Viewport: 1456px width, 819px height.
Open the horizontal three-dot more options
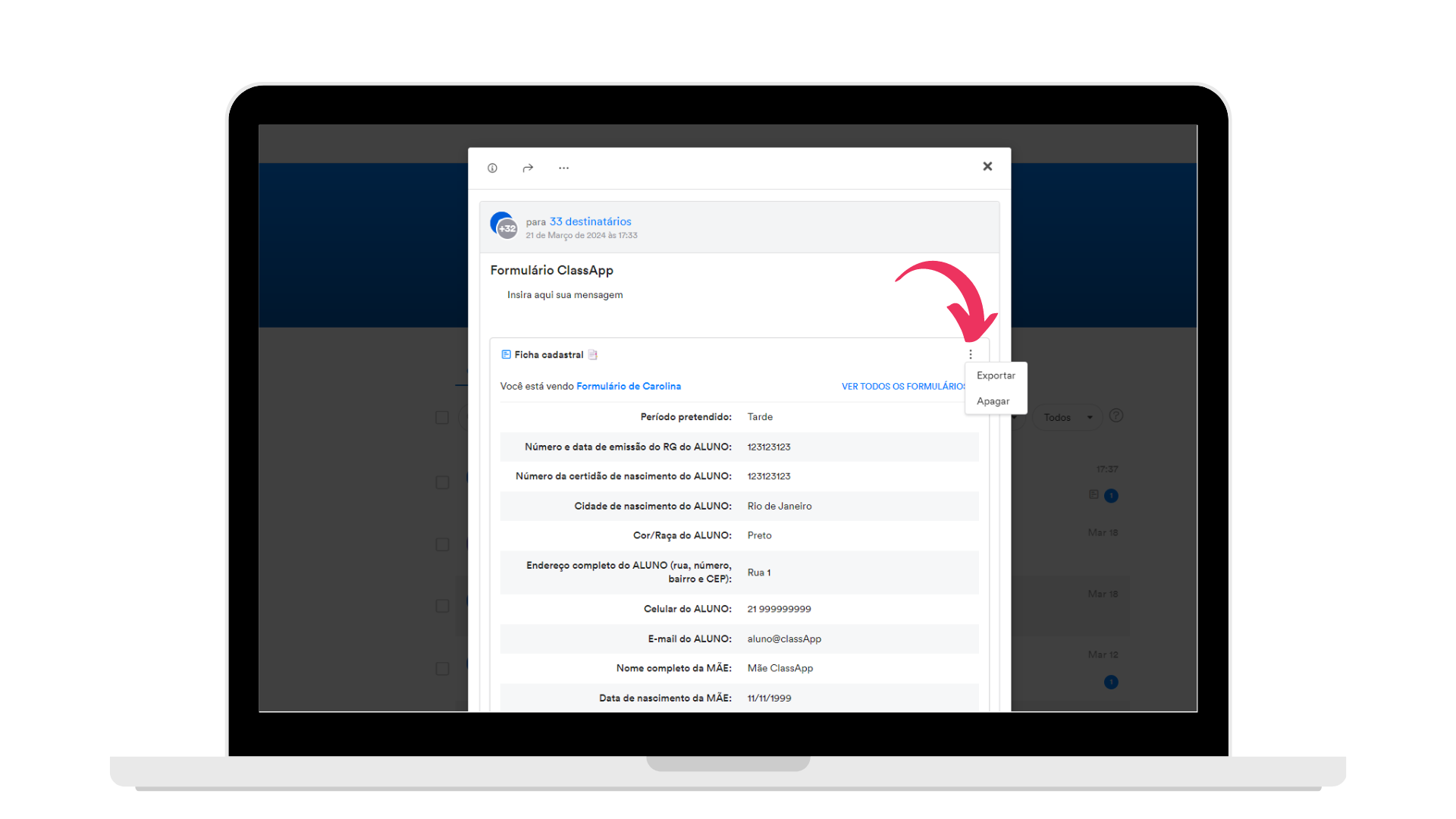pyautogui.click(x=563, y=168)
